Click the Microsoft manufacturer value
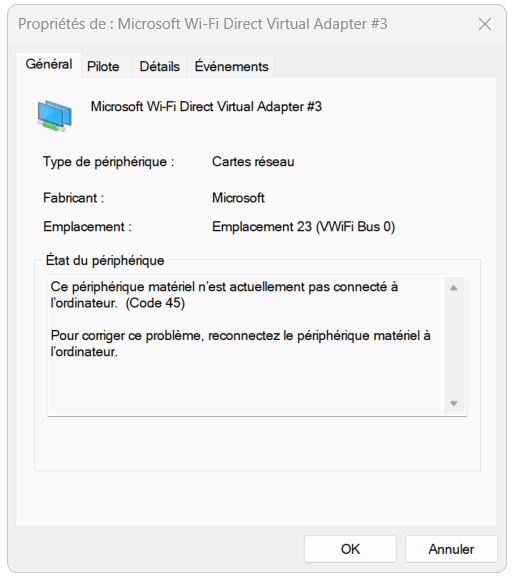Viewport: 512px width, 580px height. (238, 198)
